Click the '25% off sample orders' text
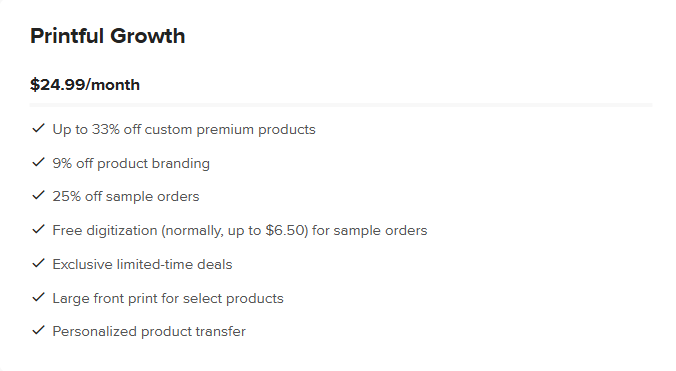The height and width of the screenshot is (371, 676). [126, 197]
